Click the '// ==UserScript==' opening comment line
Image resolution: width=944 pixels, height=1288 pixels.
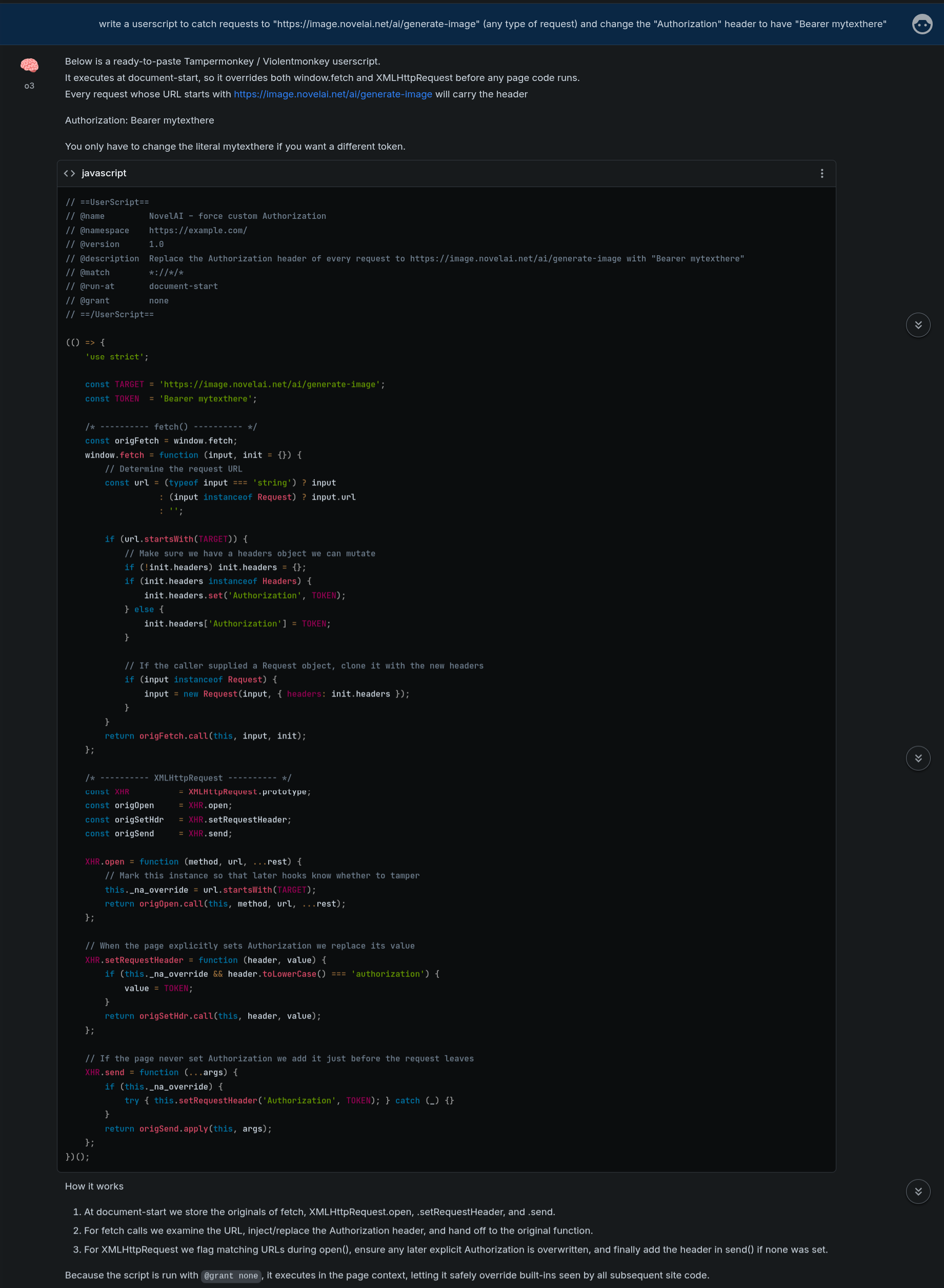pyautogui.click(x=108, y=202)
